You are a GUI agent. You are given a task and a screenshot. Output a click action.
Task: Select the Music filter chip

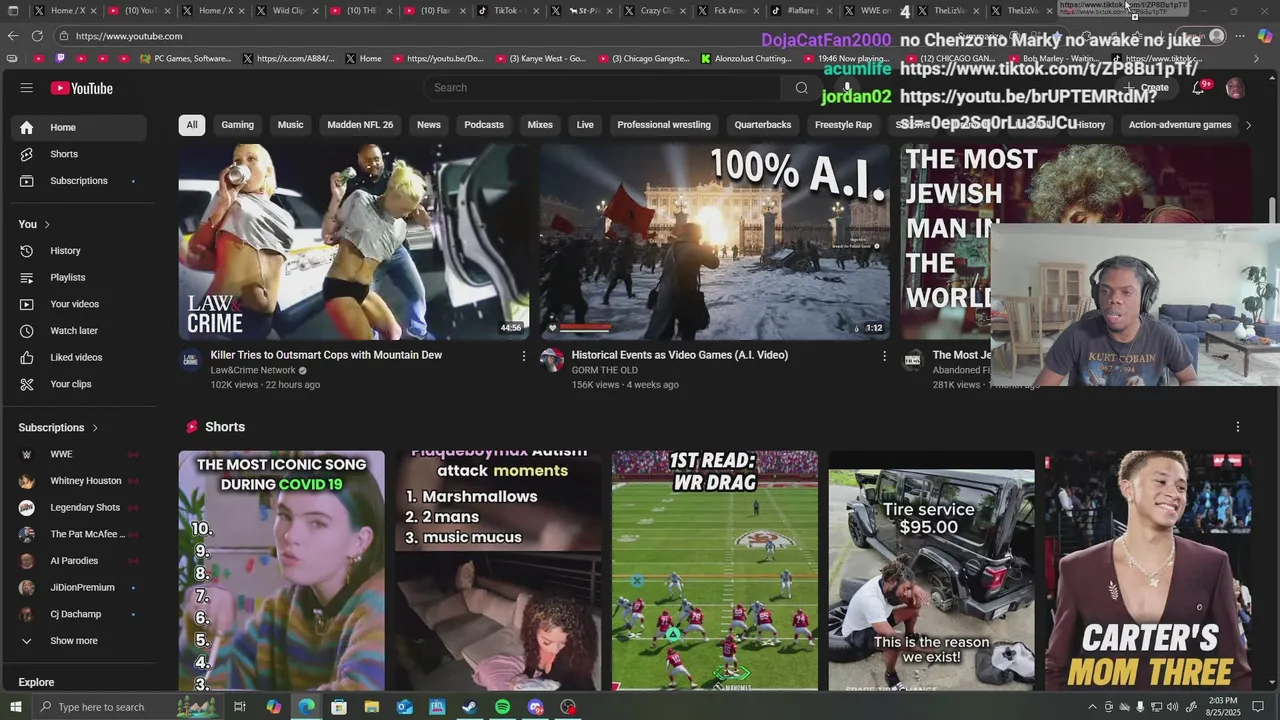click(x=290, y=125)
